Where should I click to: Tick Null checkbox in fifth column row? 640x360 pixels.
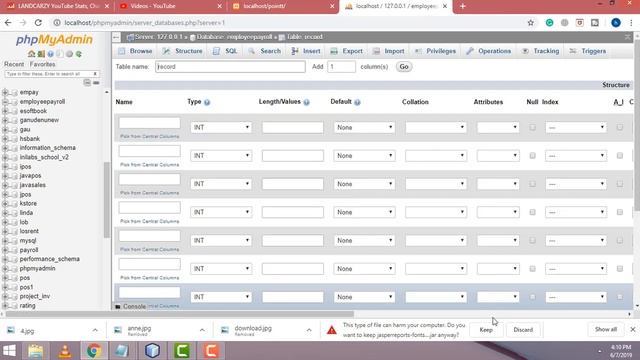coord(532,240)
